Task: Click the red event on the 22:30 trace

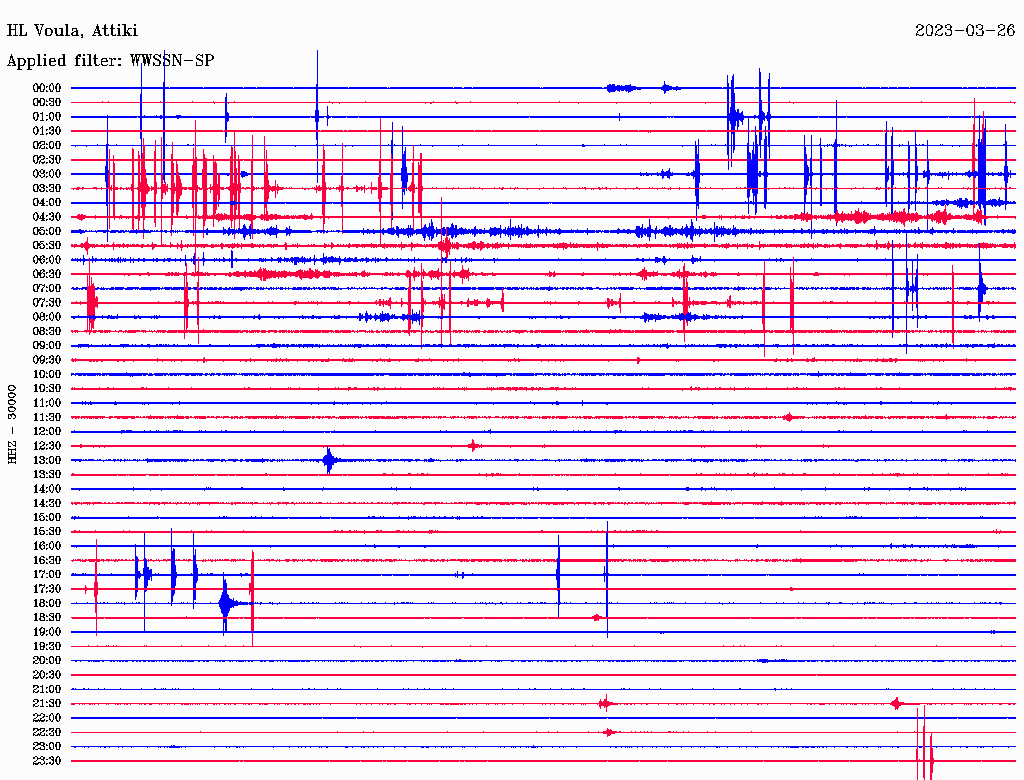Action: (609, 733)
